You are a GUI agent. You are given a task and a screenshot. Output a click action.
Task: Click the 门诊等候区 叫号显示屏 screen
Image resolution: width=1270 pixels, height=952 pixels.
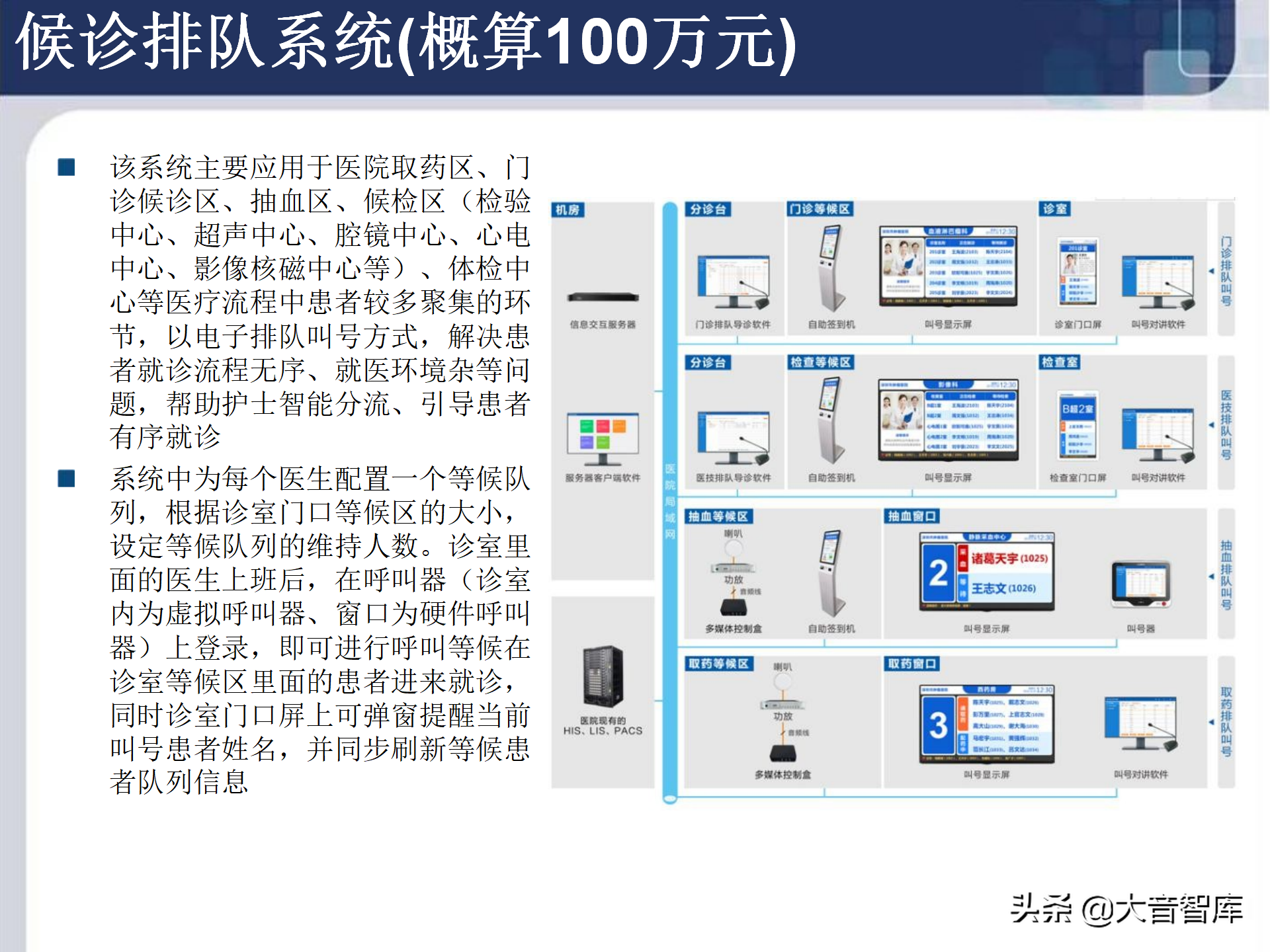[x=947, y=266]
